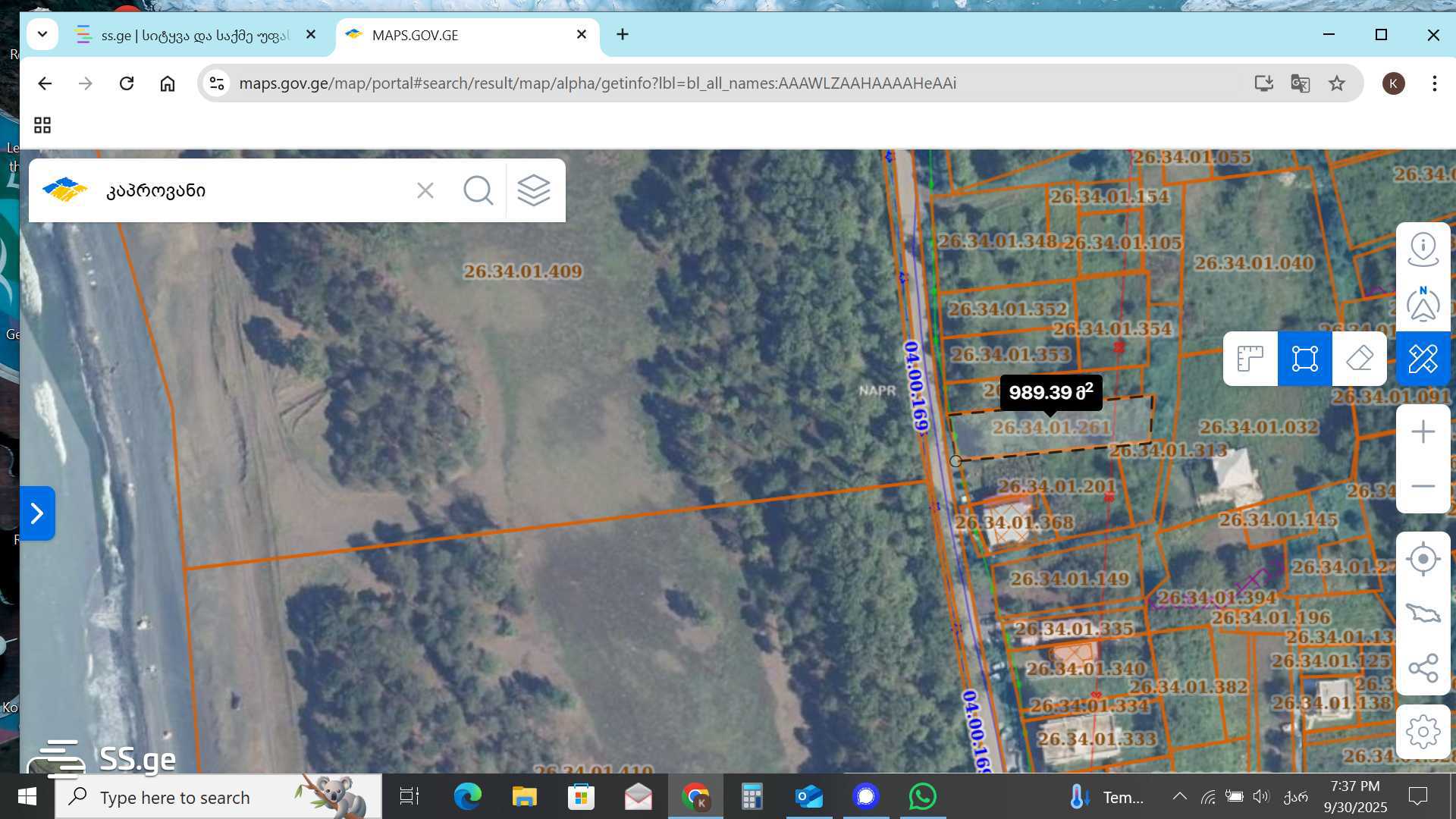
Task: Go back to previous page
Action: point(45,83)
